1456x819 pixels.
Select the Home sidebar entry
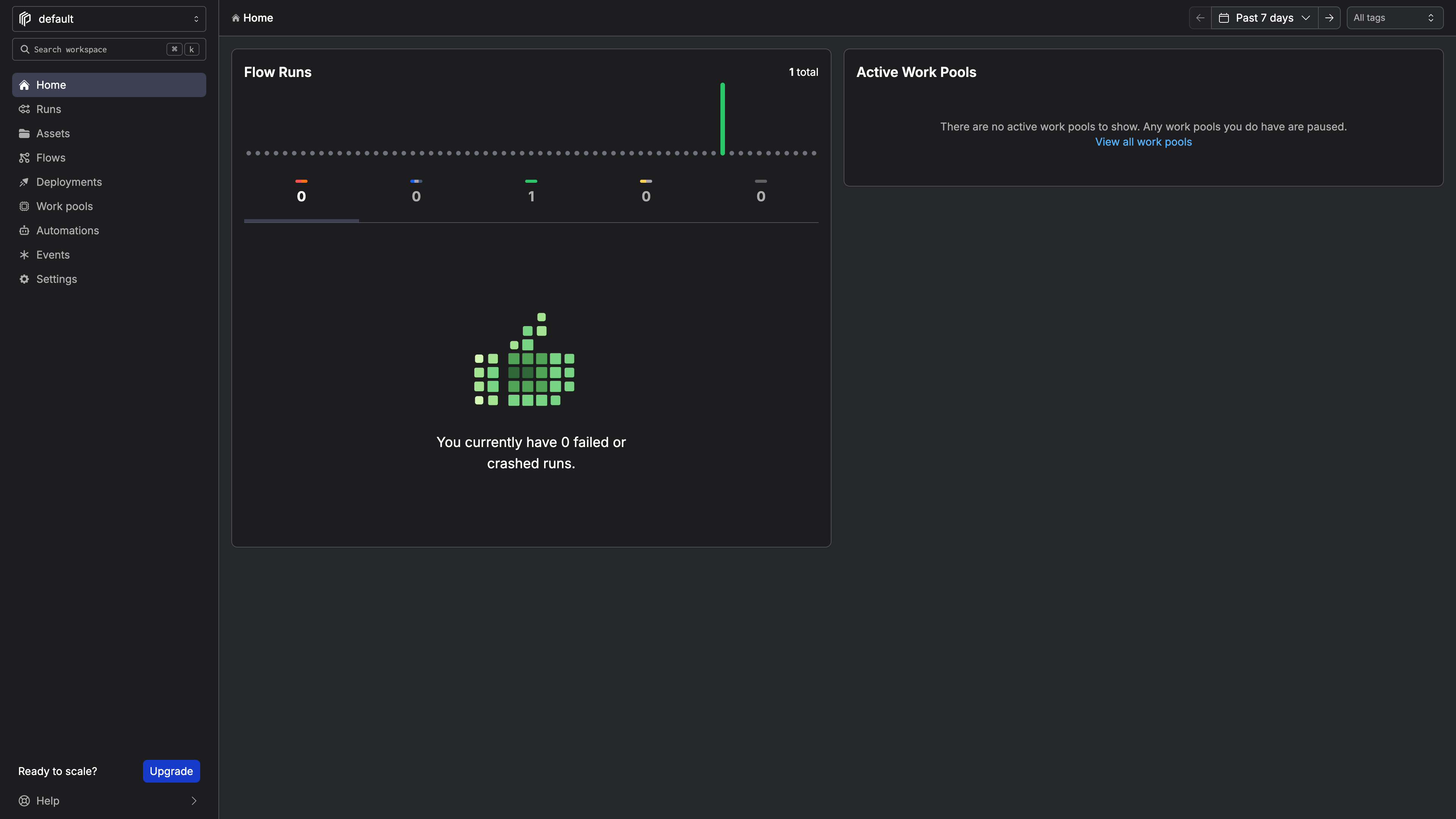(x=52, y=84)
